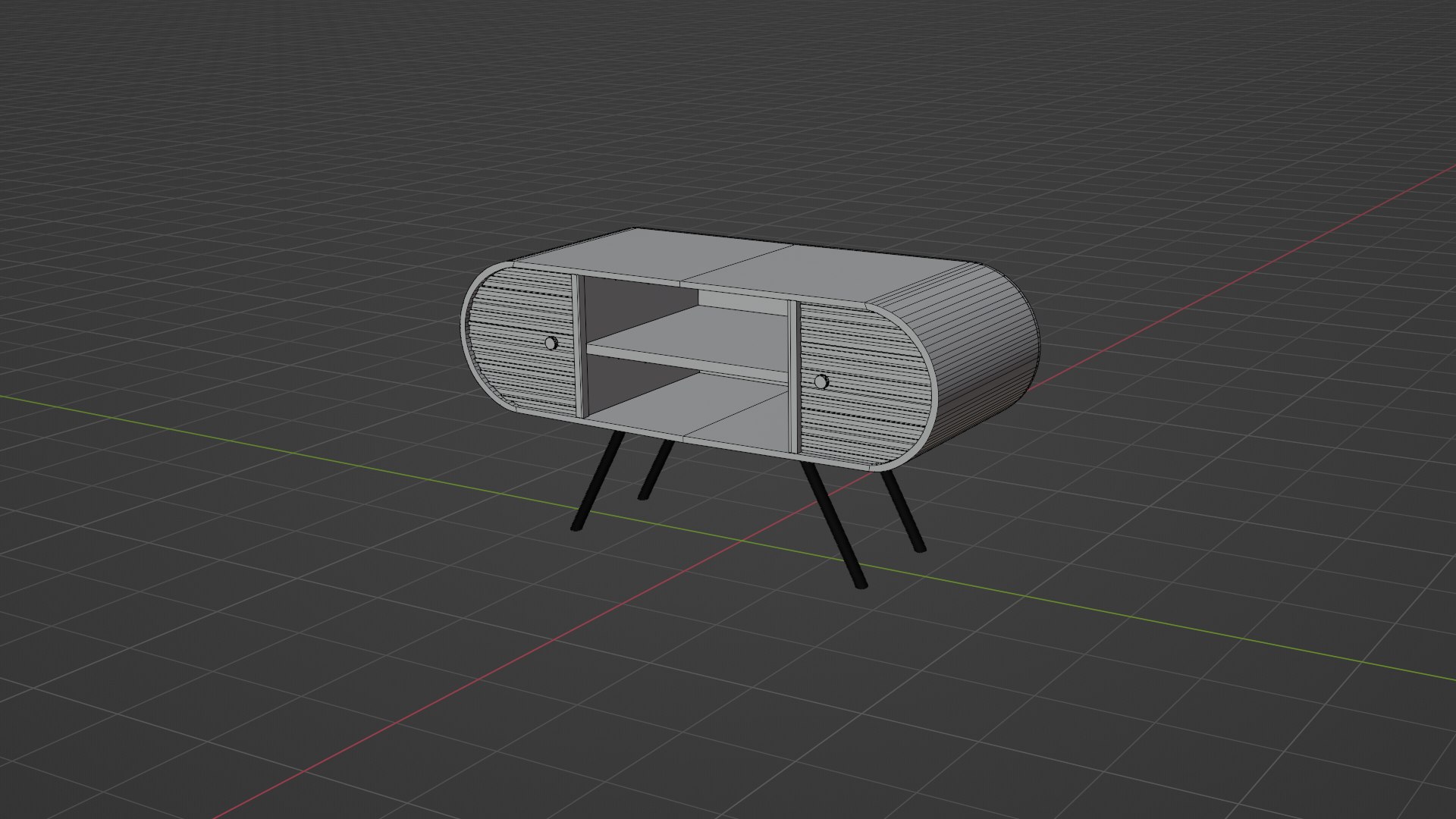This screenshot has width=1456, height=819.
Task: Select the front-left black leg
Action: tap(597, 482)
